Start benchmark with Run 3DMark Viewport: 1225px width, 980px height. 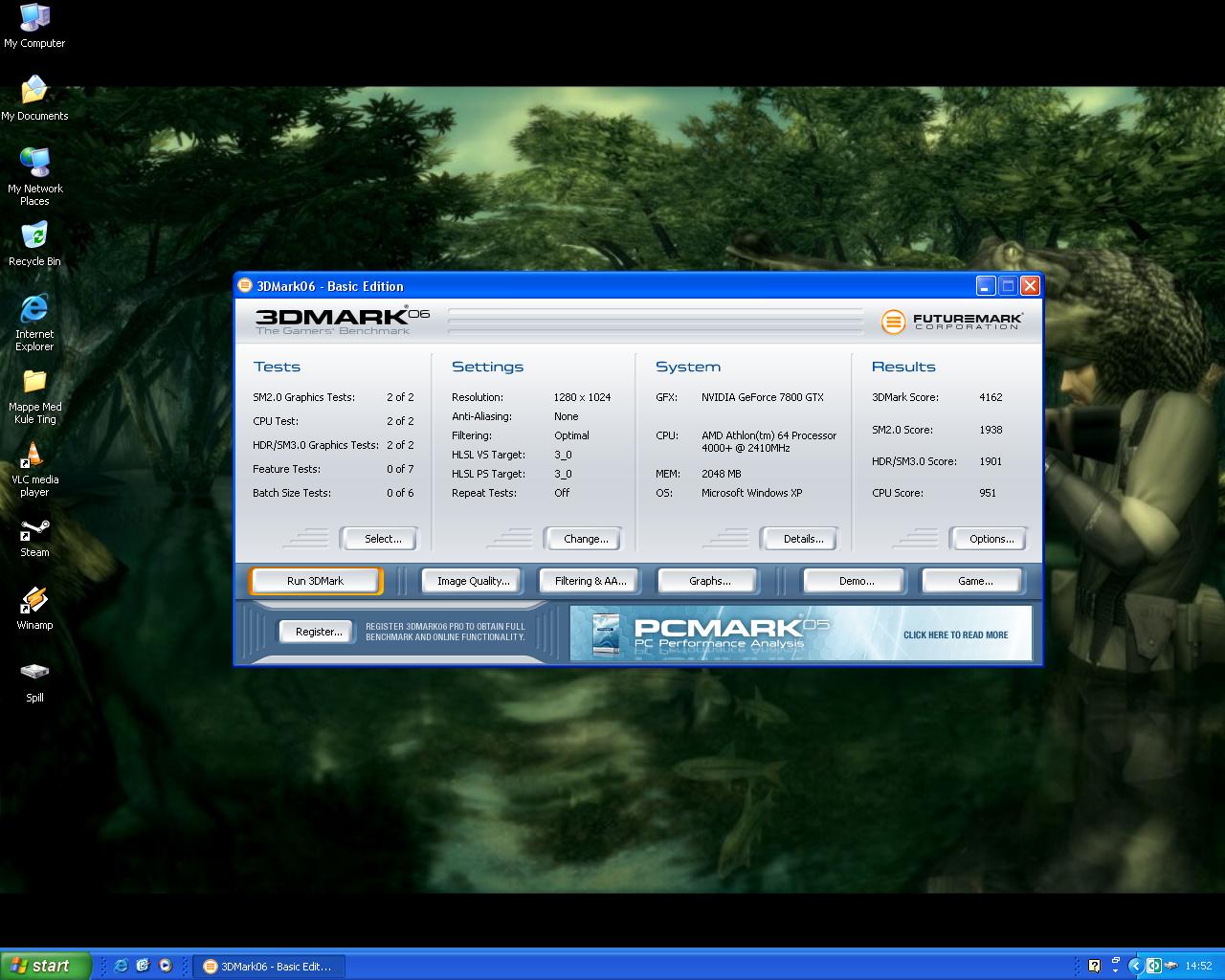pos(316,581)
